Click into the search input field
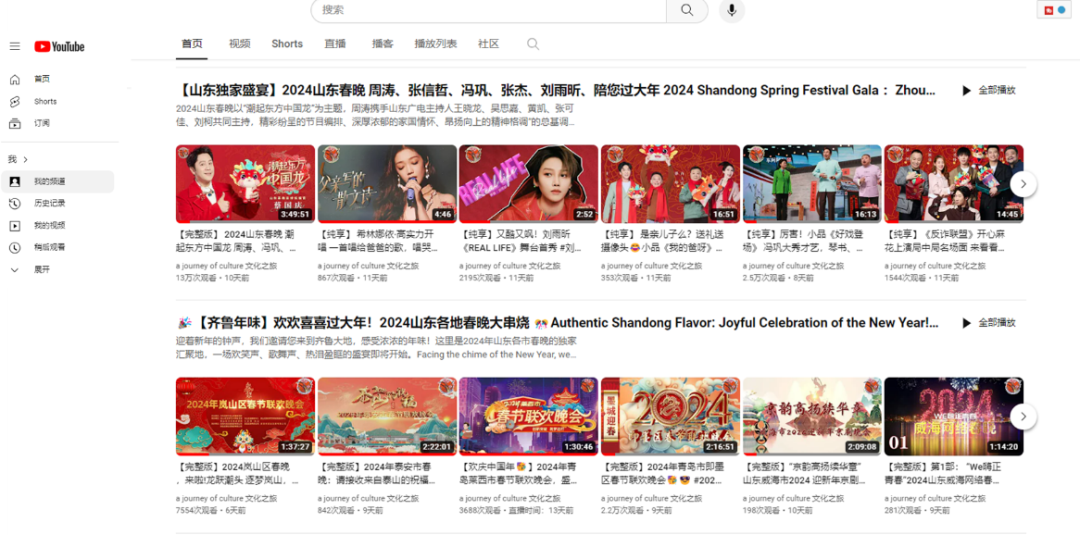Viewport: 1080px width, 535px height. pos(488,10)
